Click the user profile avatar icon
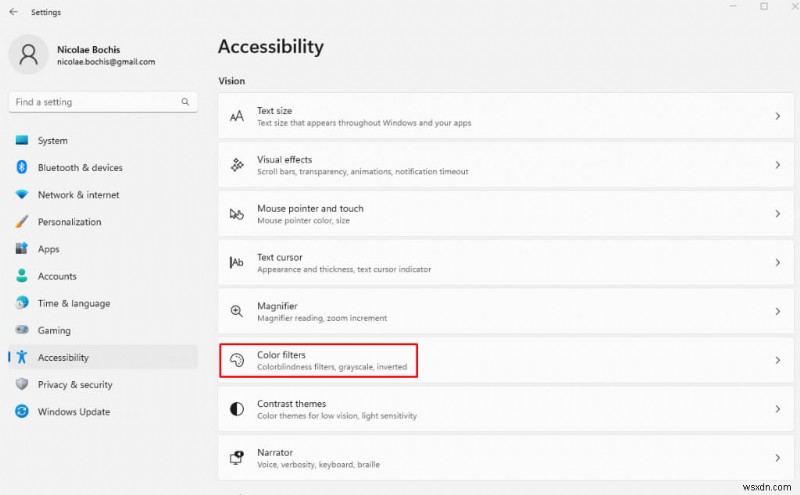Viewport: 800px width, 495px height. (x=29, y=55)
